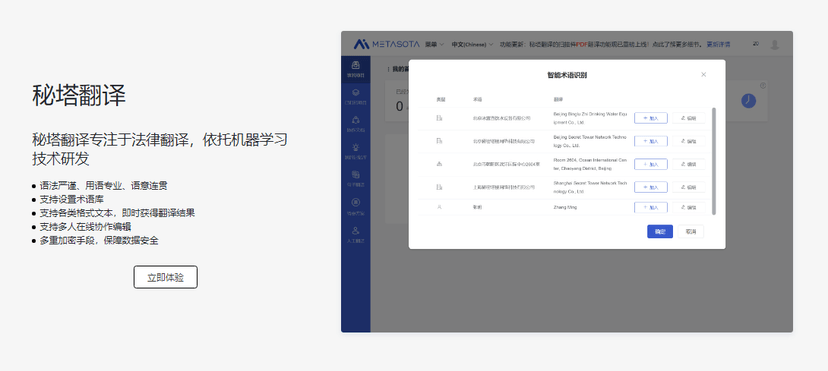
Task: Click the blue clock icon behind dialog
Action: tap(748, 101)
